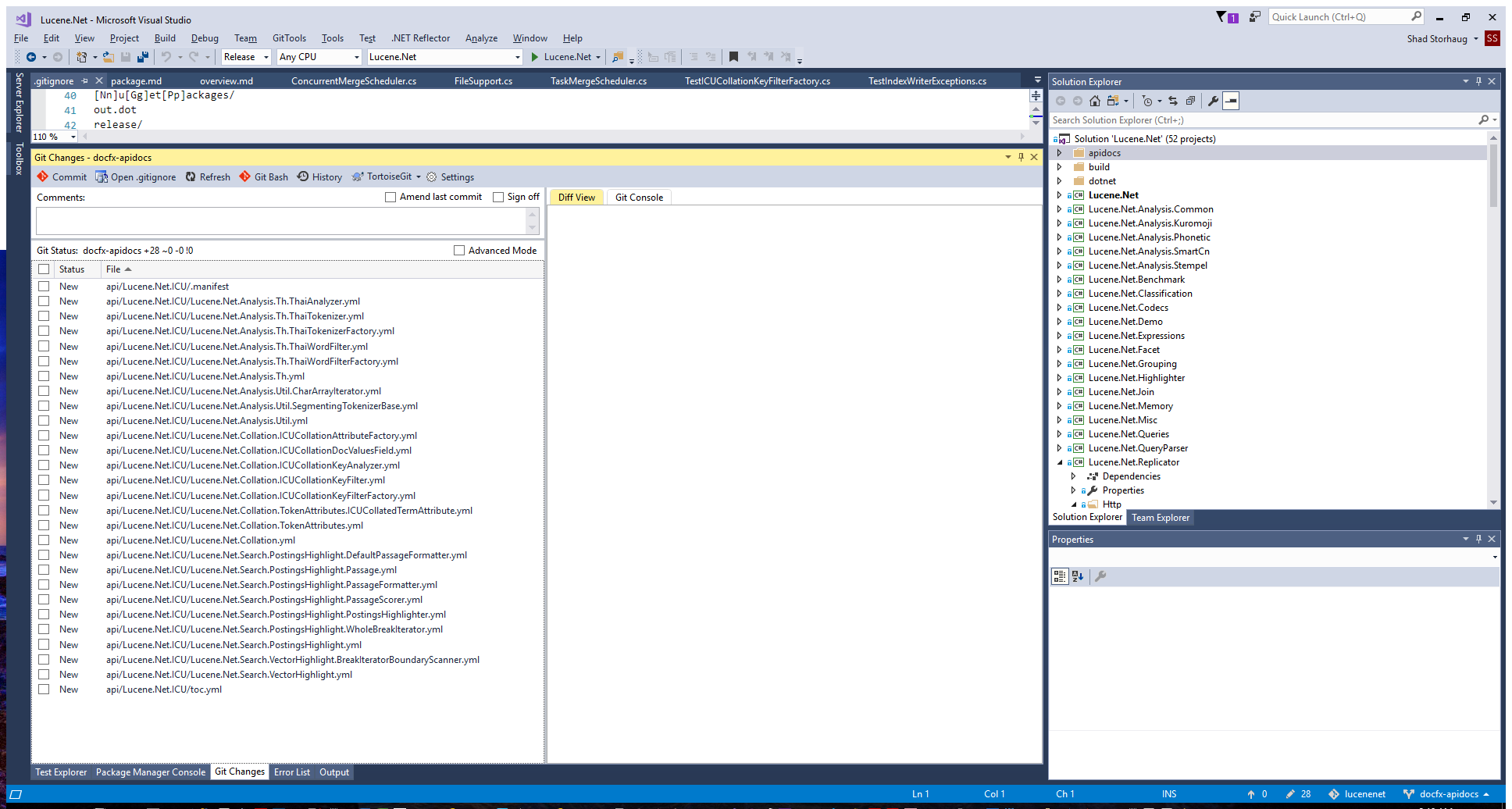The image size is (1512, 809).
Task: Check the box for ThaiAnalyzer.yml row
Action: point(44,301)
